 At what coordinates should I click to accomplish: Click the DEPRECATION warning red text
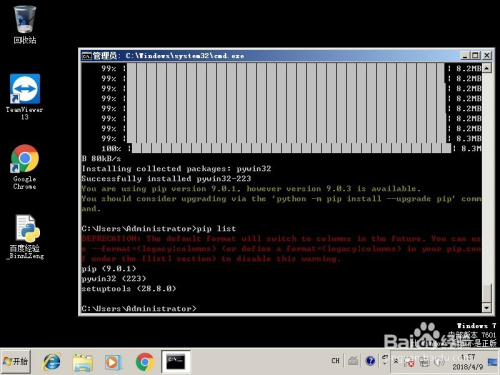click(x=281, y=249)
